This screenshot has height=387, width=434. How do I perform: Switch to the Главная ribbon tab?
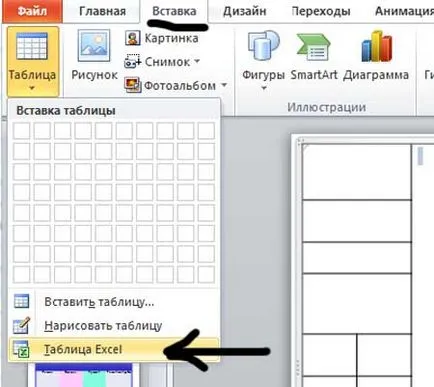tap(102, 11)
